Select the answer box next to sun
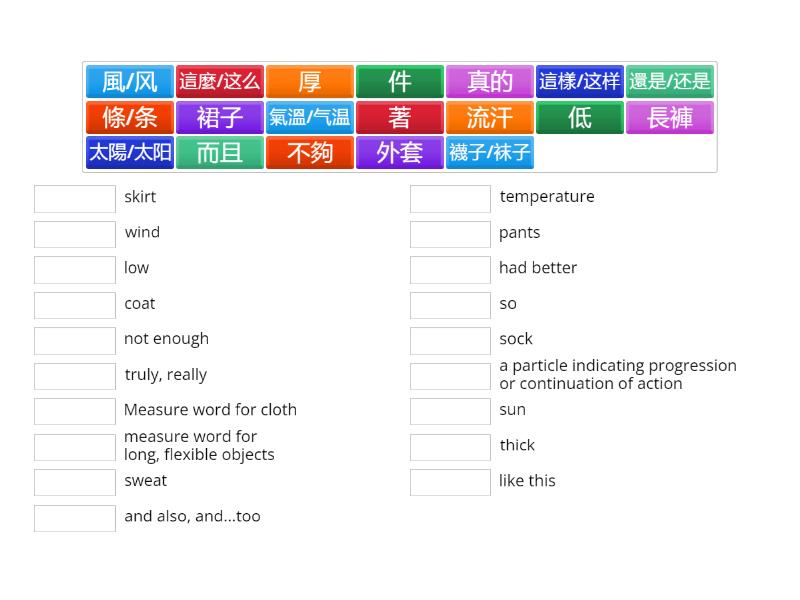The image size is (800, 600). click(450, 412)
